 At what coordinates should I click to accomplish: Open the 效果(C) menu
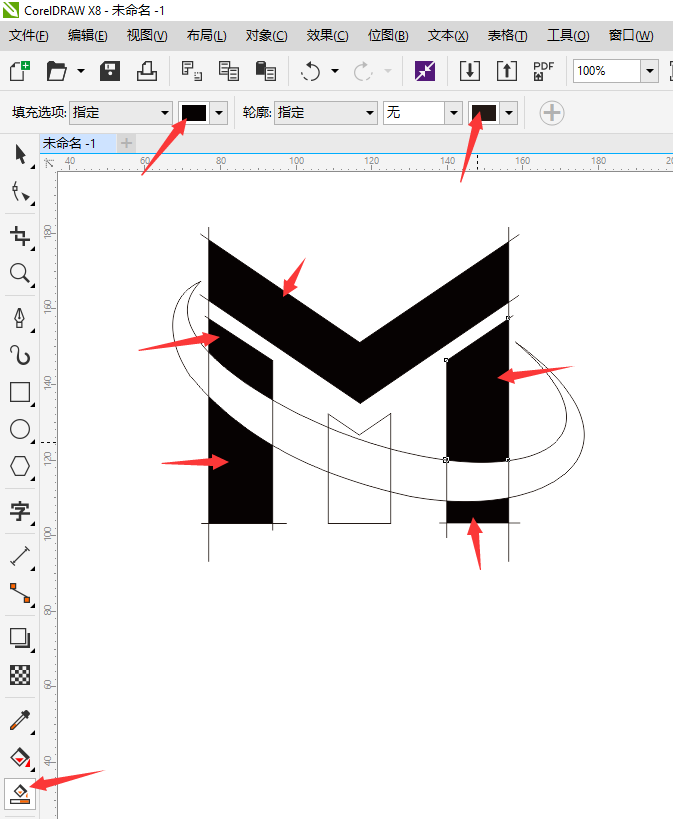(x=327, y=36)
